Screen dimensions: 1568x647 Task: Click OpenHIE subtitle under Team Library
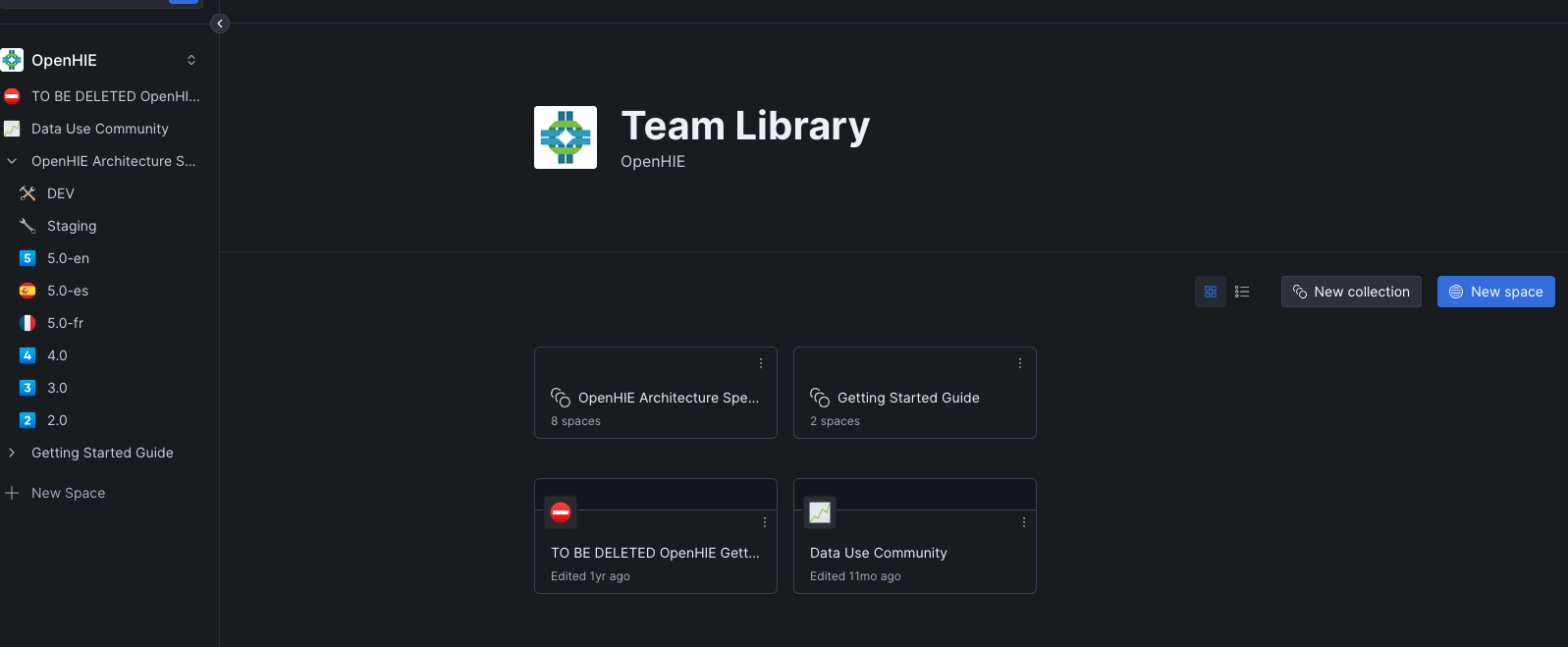[653, 162]
